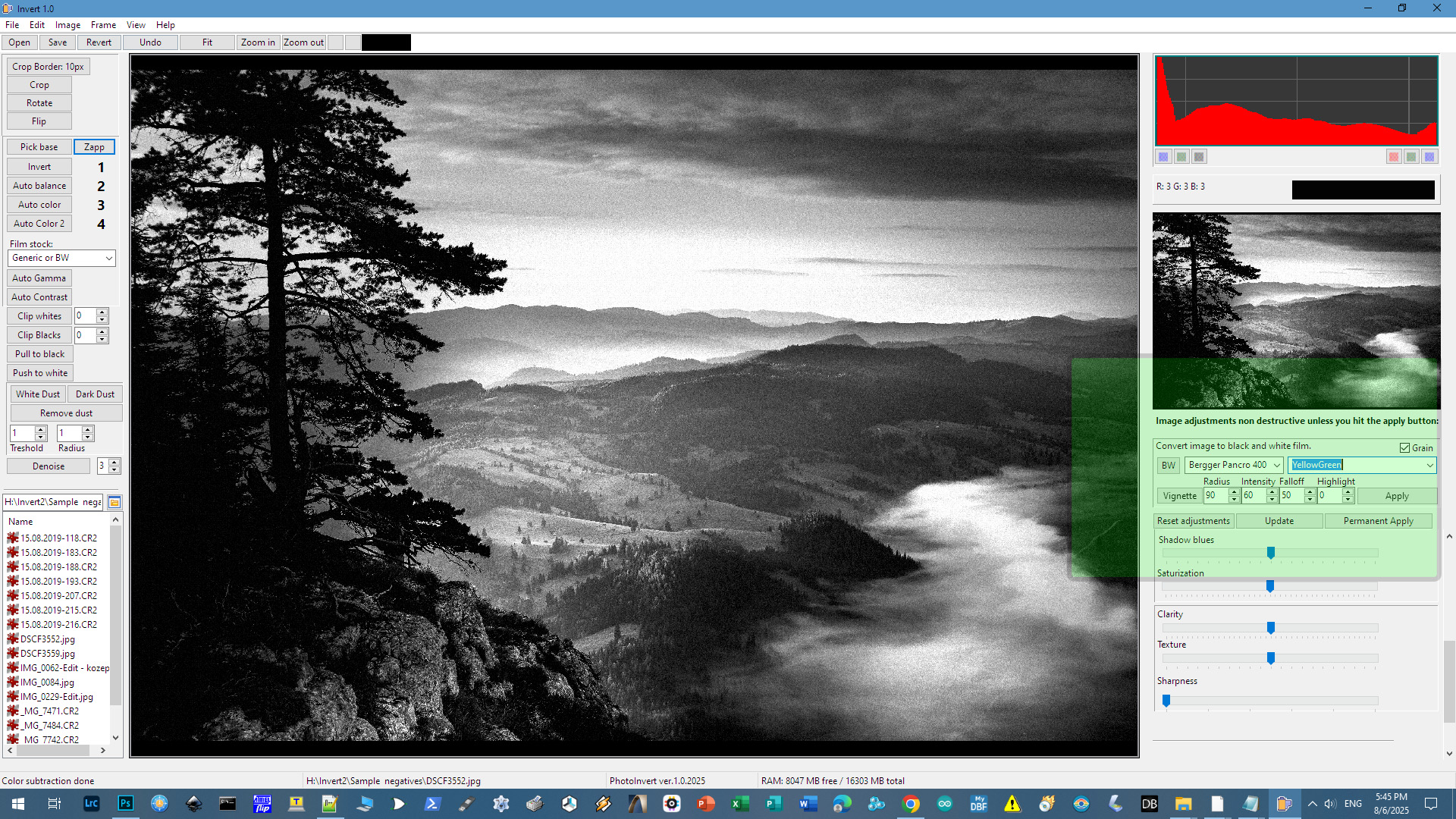This screenshot has height=819, width=1456.
Task: Click the preview thumbnail image
Action: (1296, 311)
